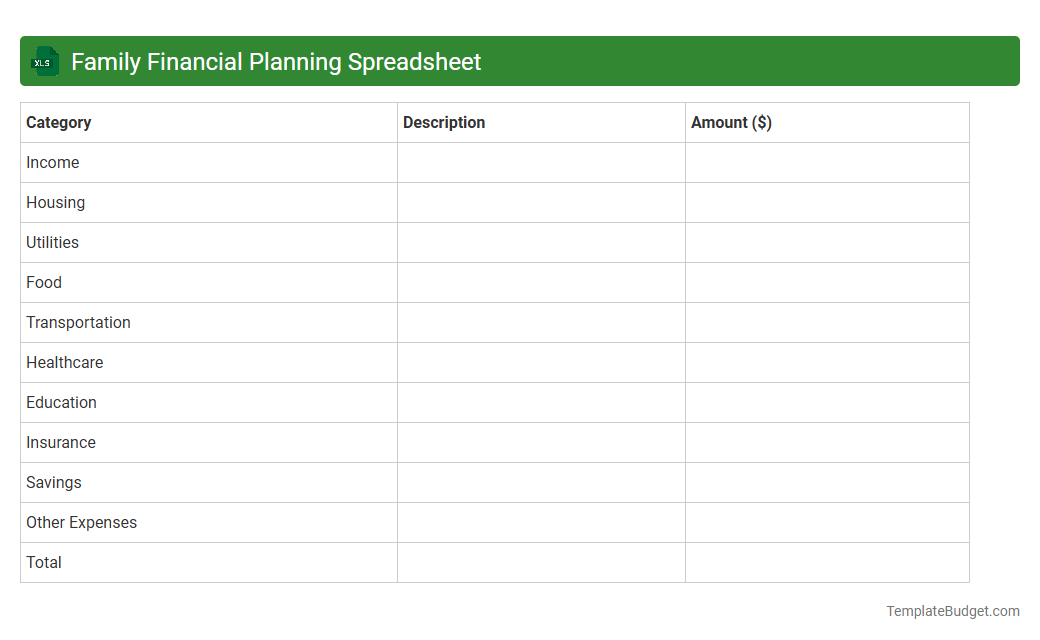Click the Category column header
This screenshot has width=1040, height=640.
59,122
